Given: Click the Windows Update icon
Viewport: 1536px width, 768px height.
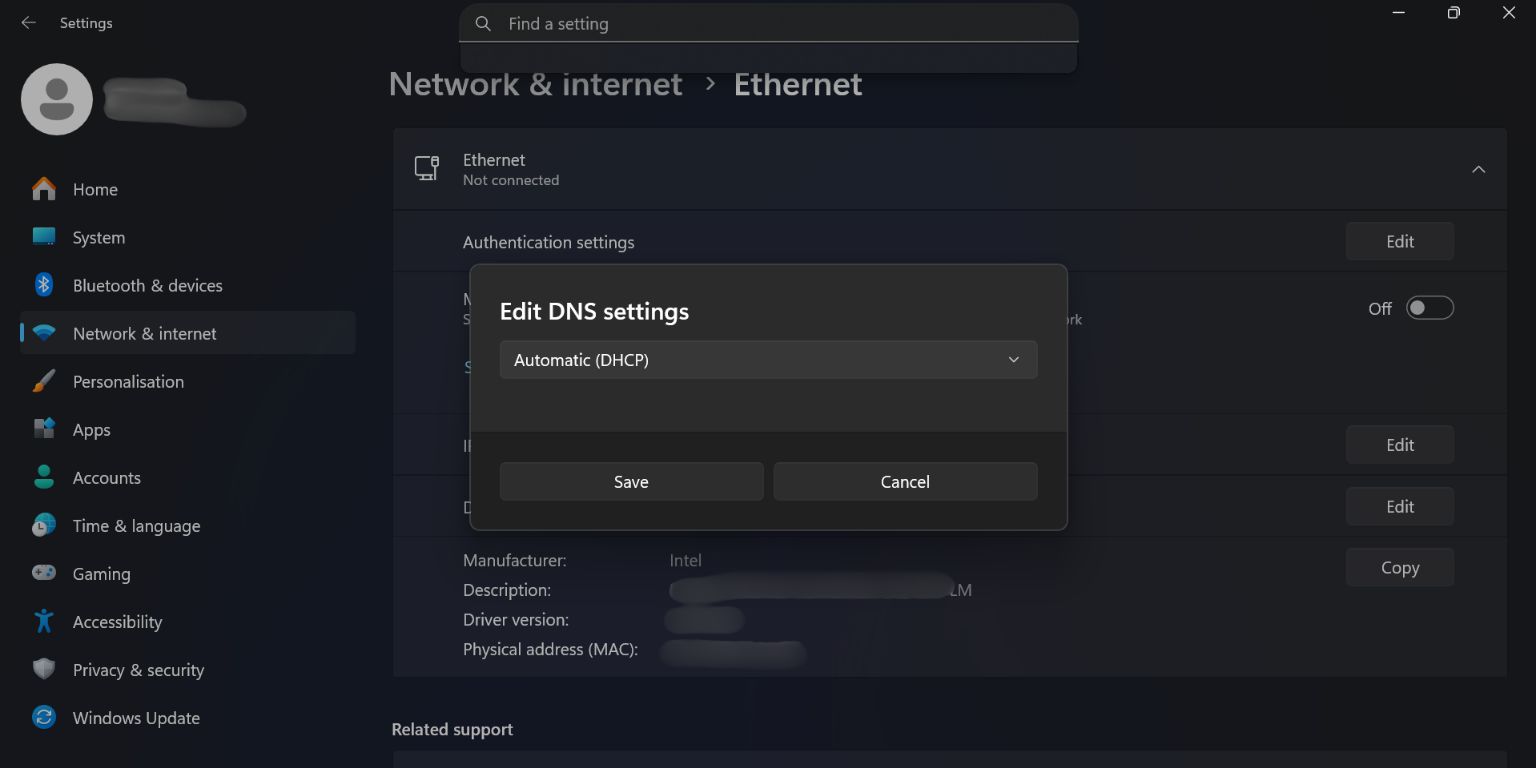Looking at the screenshot, I should pyautogui.click(x=44, y=717).
